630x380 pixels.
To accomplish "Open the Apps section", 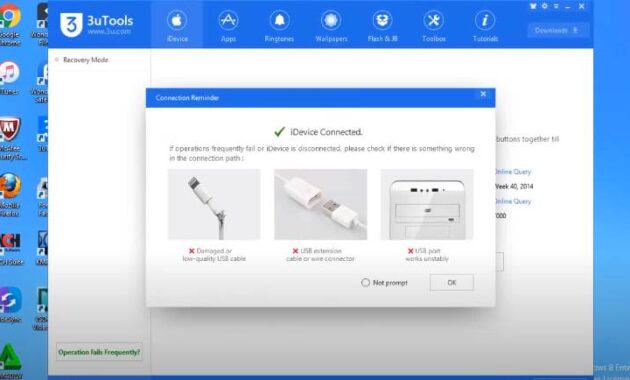I will tap(228, 26).
